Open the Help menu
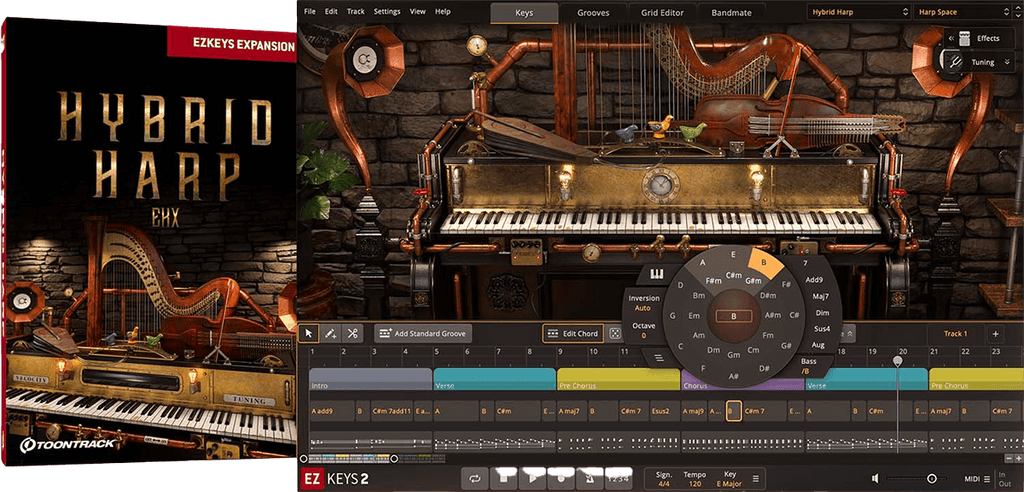 [x=443, y=12]
